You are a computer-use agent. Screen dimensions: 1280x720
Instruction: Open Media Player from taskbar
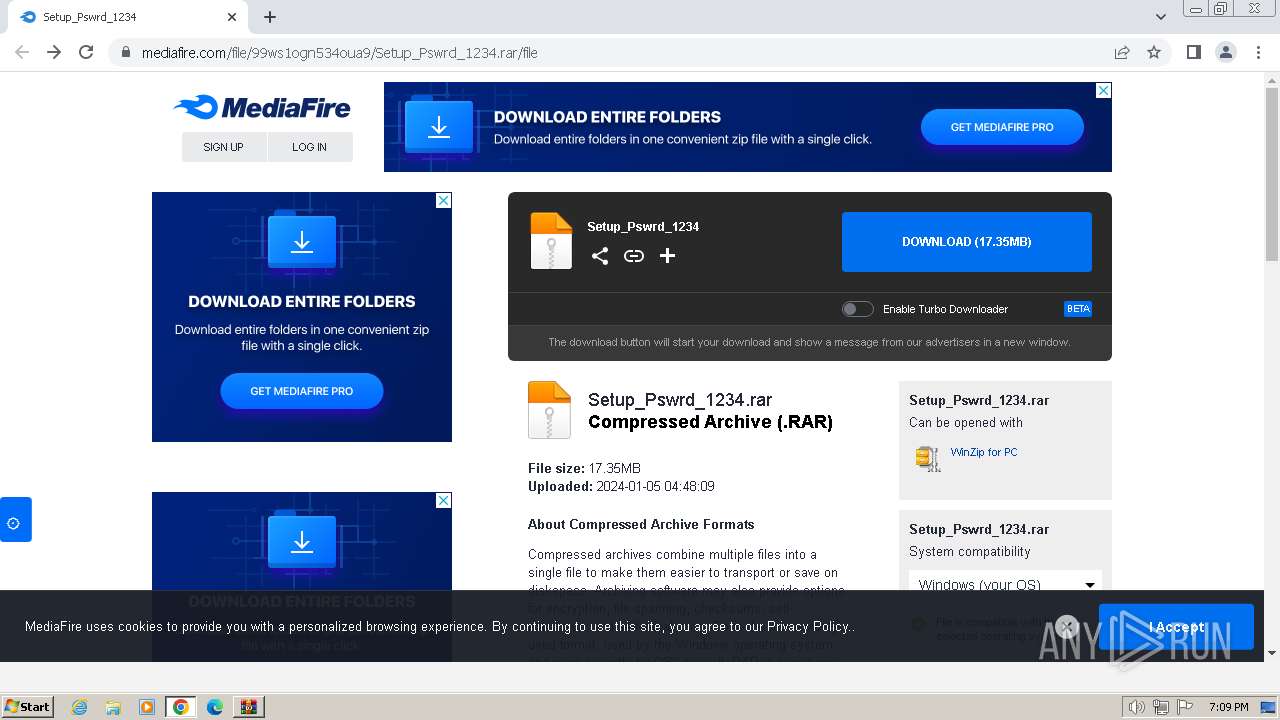click(147, 707)
